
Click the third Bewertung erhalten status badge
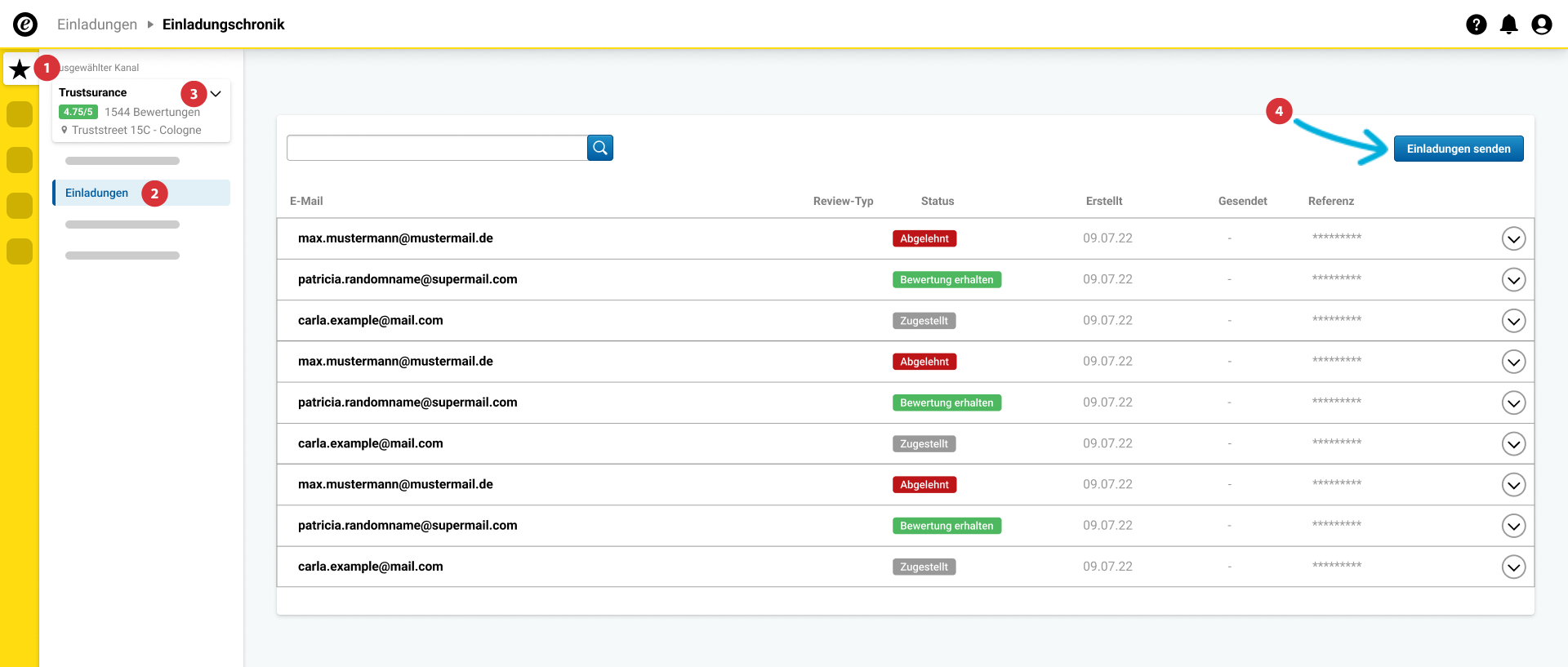[x=947, y=526]
